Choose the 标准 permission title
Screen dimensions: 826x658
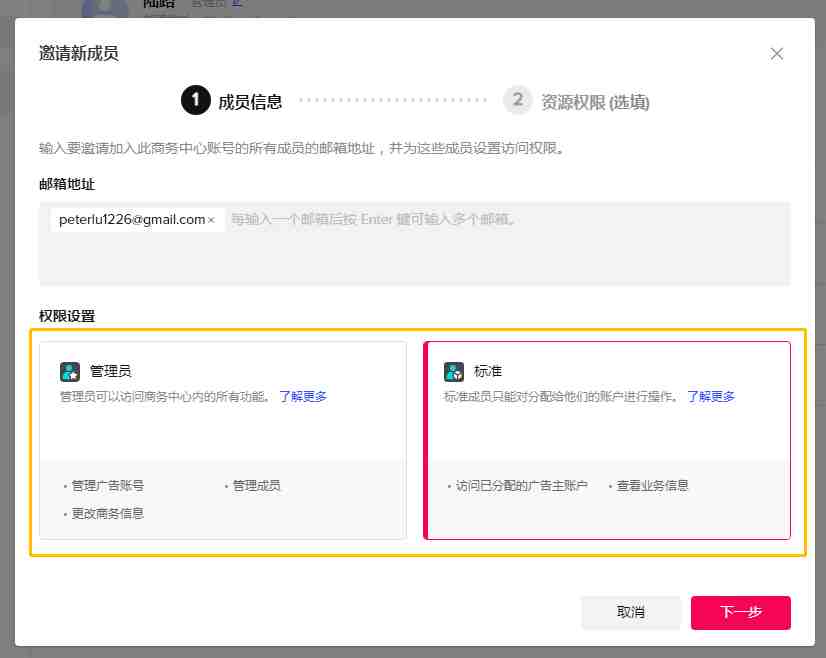[487, 372]
